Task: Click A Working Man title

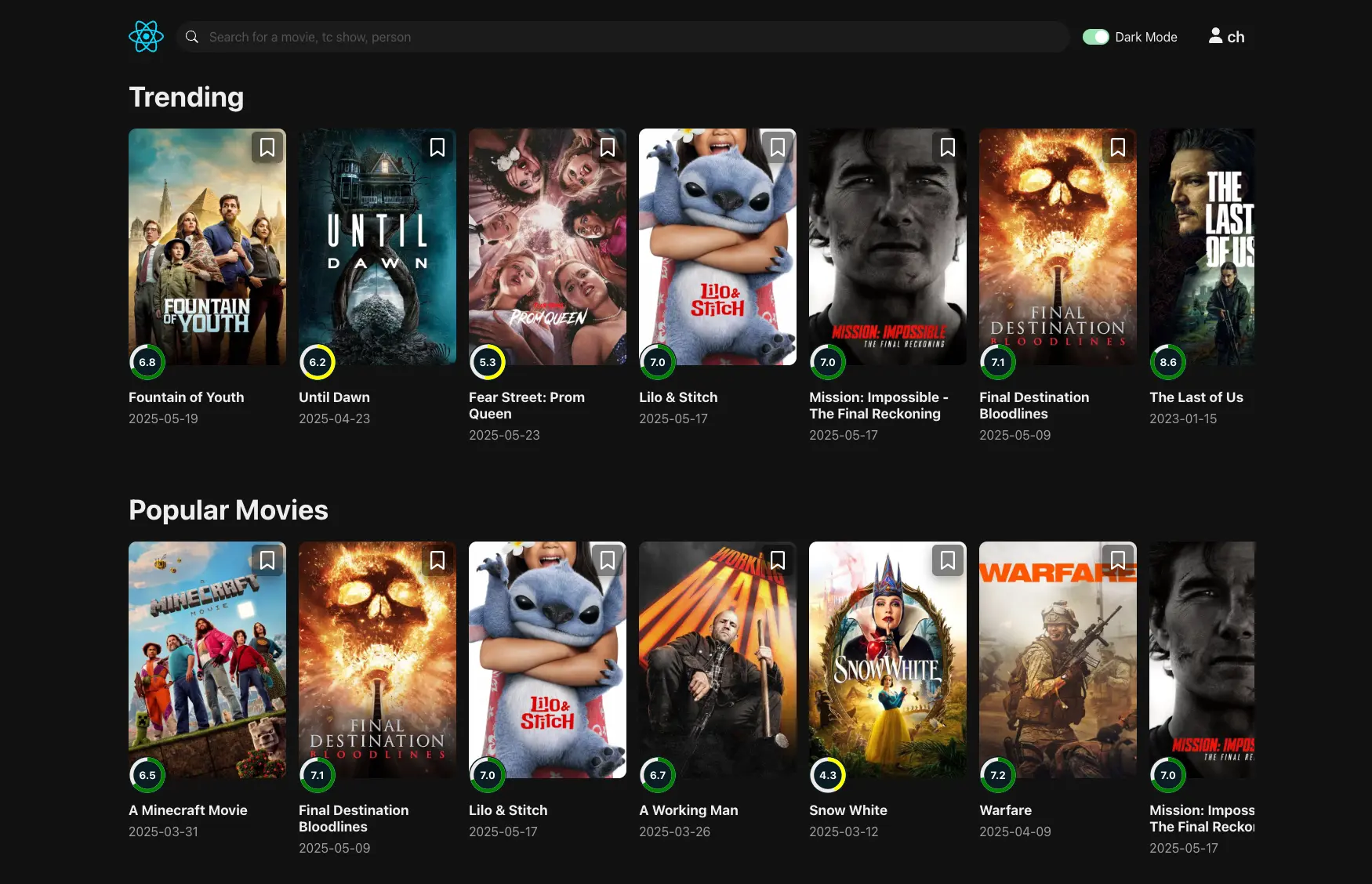Action: click(x=688, y=810)
